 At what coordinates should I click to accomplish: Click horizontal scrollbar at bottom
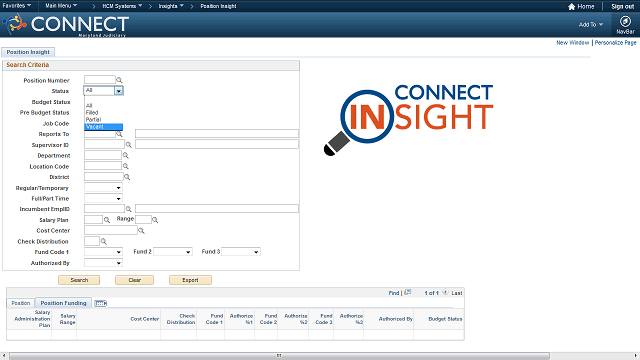[x=279, y=356]
